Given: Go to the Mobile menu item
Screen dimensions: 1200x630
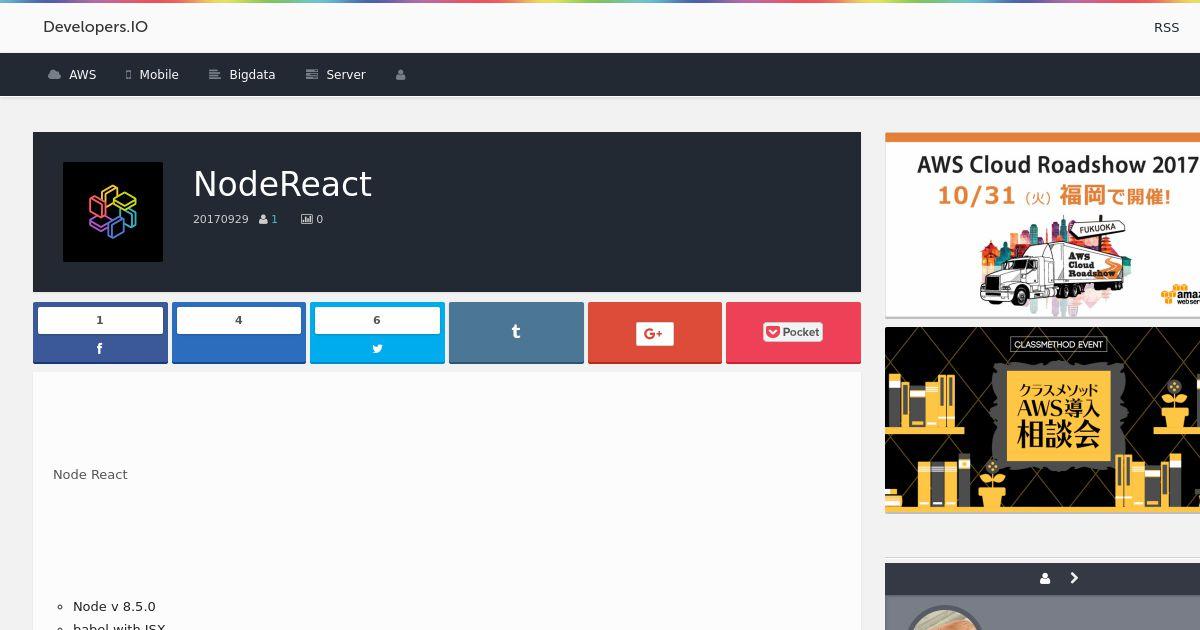Looking at the screenshot, I should [152, 75].
